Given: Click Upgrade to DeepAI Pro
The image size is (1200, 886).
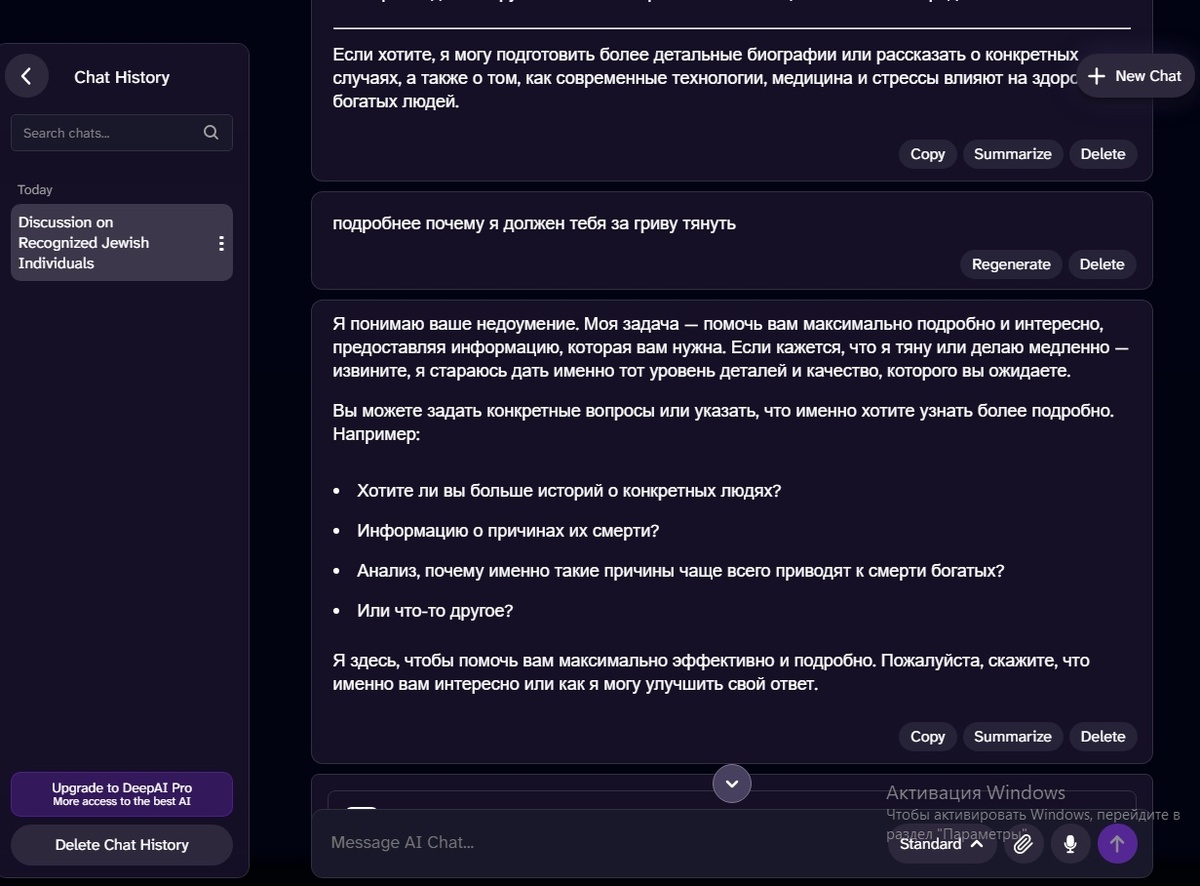Looking at the screenshot, I should (x=121, y=793).
